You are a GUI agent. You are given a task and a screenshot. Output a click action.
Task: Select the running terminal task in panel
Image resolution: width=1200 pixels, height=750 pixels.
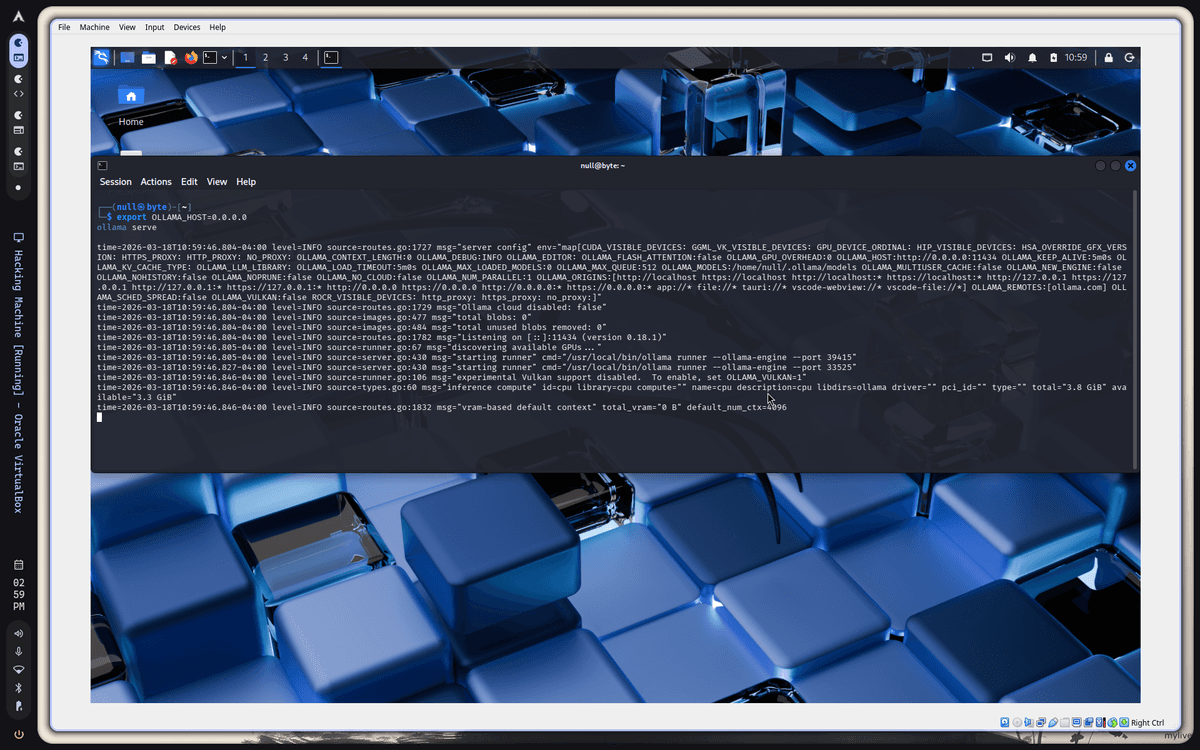coord(331,58)
